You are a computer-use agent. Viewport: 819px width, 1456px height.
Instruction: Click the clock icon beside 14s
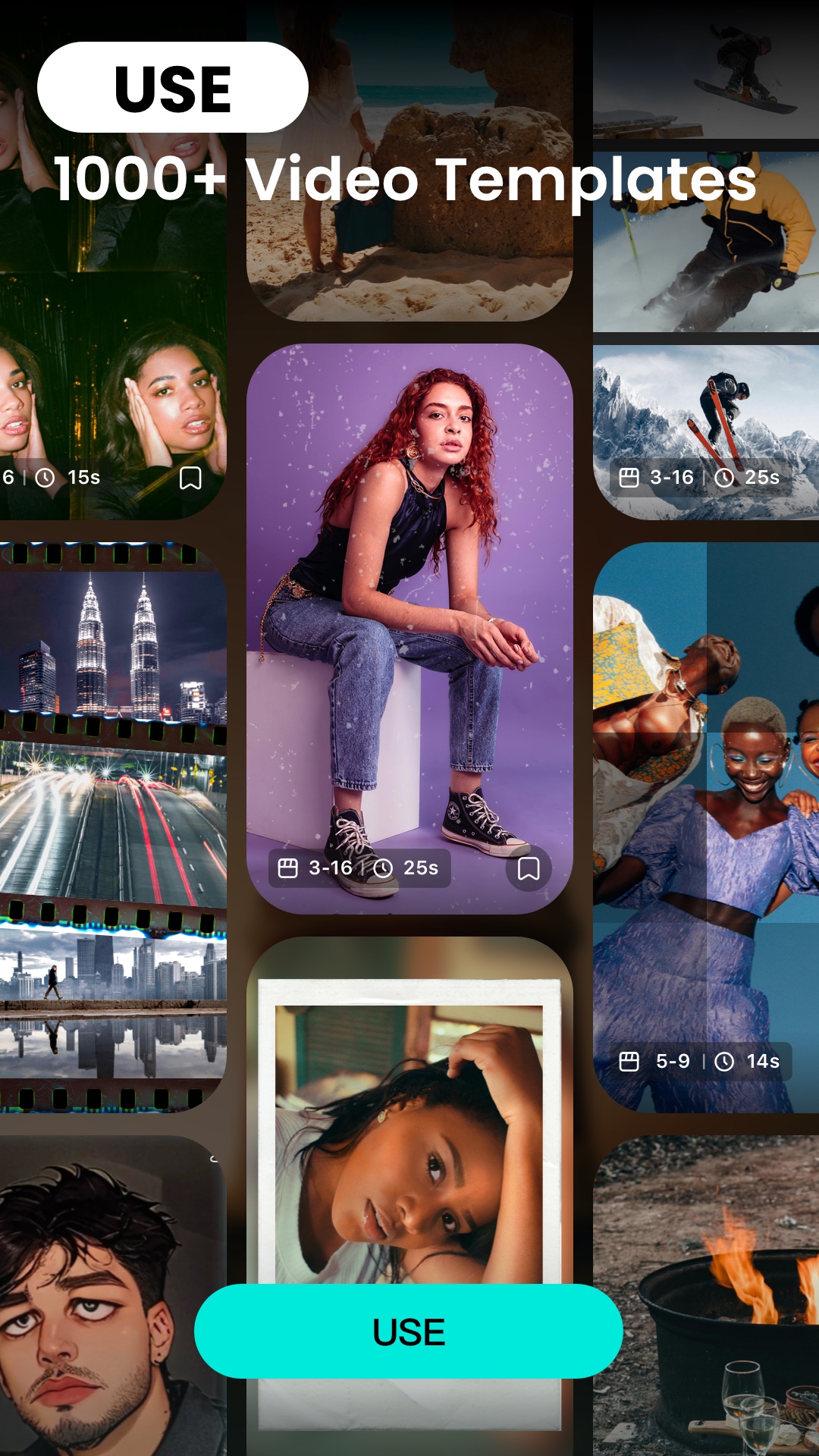point(725,1061)
